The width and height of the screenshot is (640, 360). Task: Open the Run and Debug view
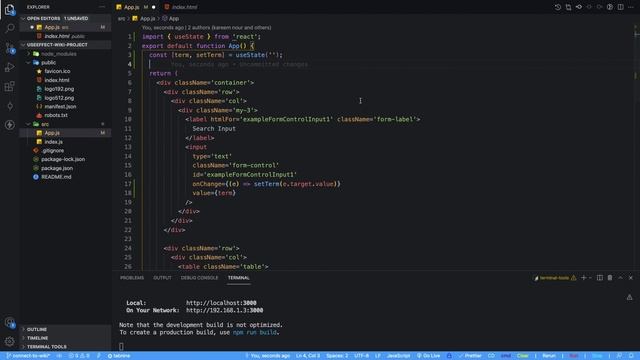pyautogui.click(x=9, y=67)
